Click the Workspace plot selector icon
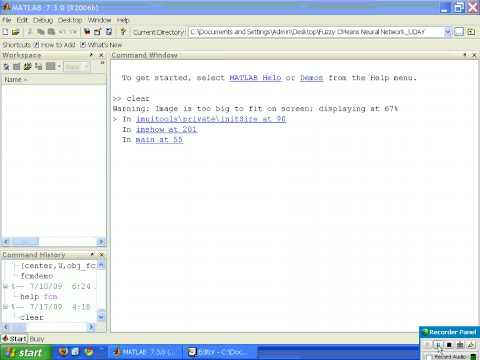This screenshot has width=480, height=360. pyautogui.click(x=50, y=66)
